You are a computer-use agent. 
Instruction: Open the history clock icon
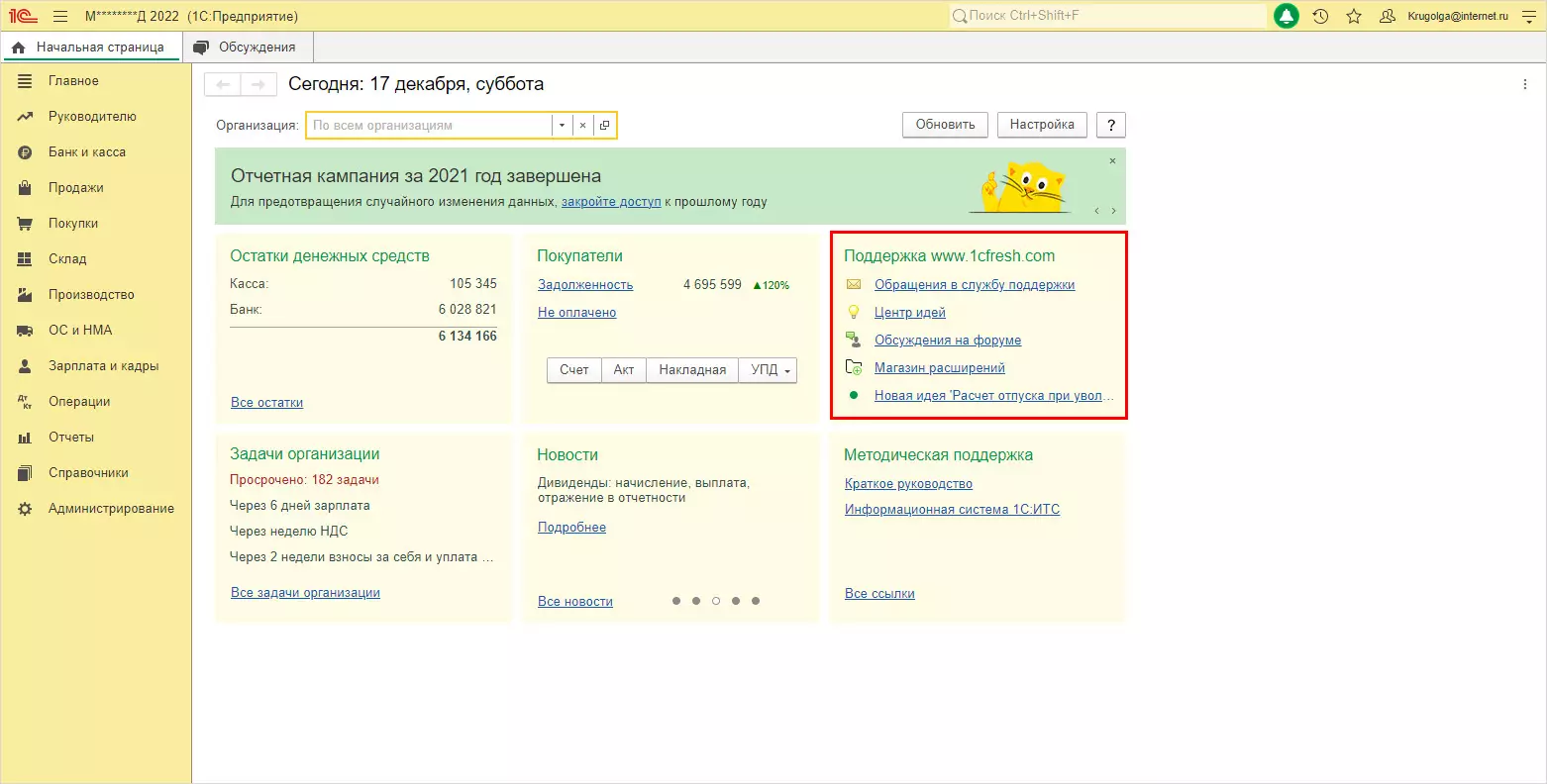1320,16
